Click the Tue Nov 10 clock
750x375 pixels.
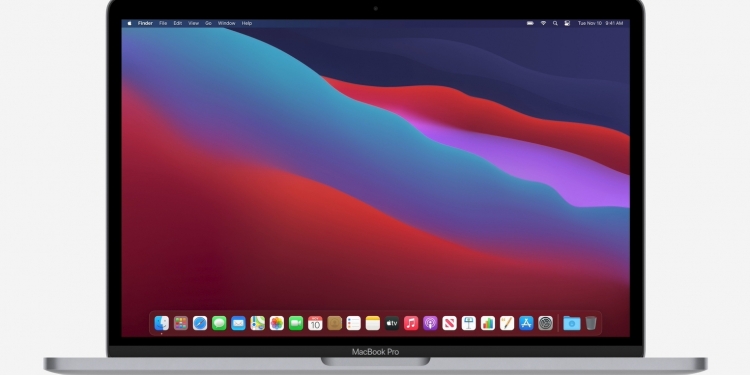coord(600,23)
